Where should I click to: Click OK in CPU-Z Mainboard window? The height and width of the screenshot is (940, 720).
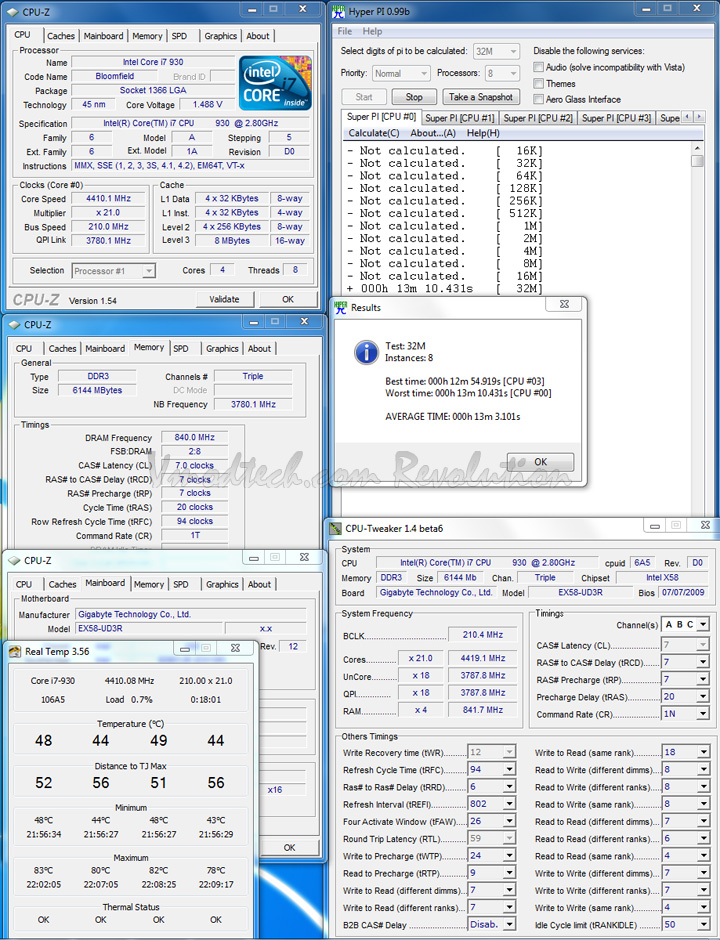coord(290,847)
